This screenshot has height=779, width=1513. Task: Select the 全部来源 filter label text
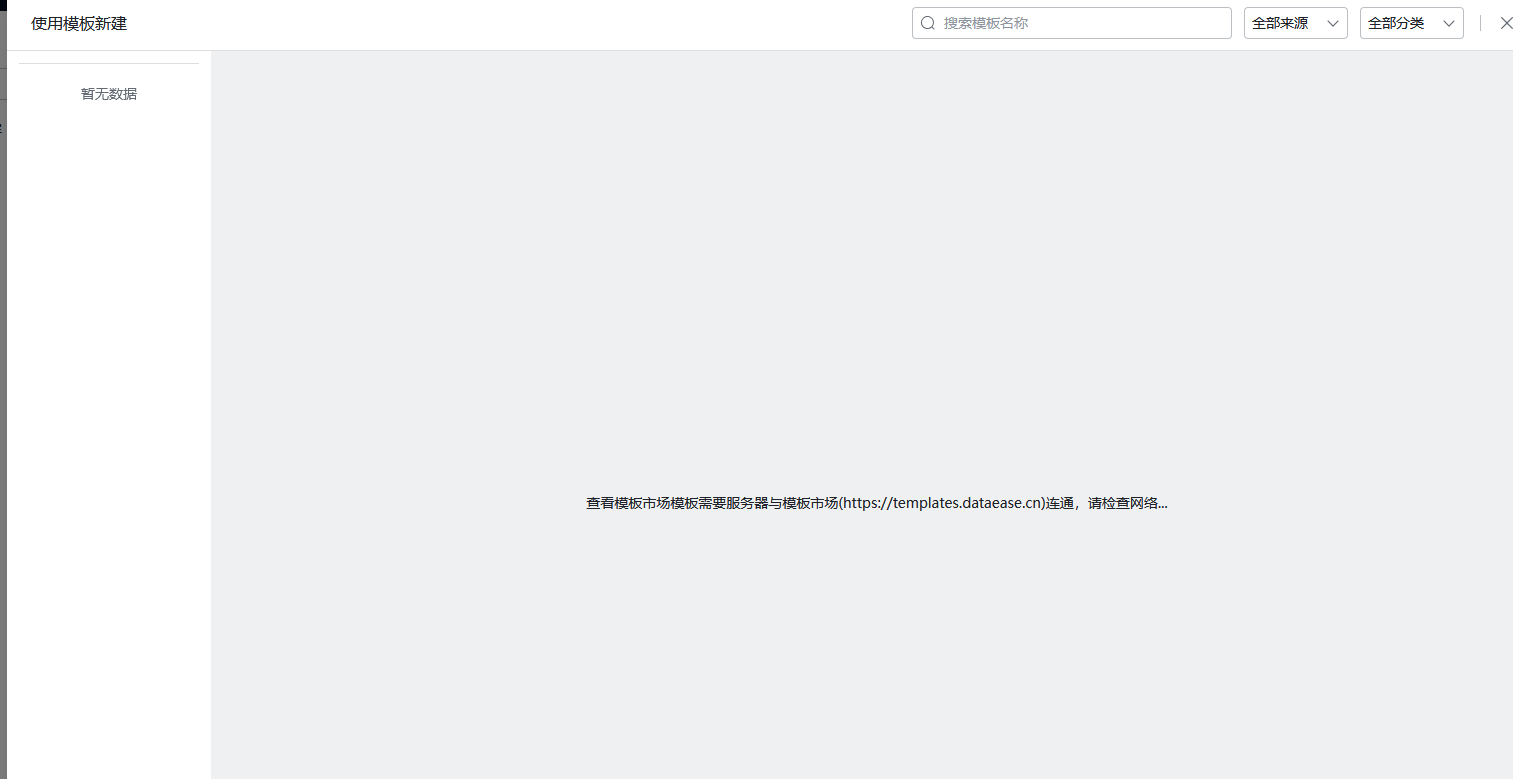pyautogui.click(x=1283, y=23)
